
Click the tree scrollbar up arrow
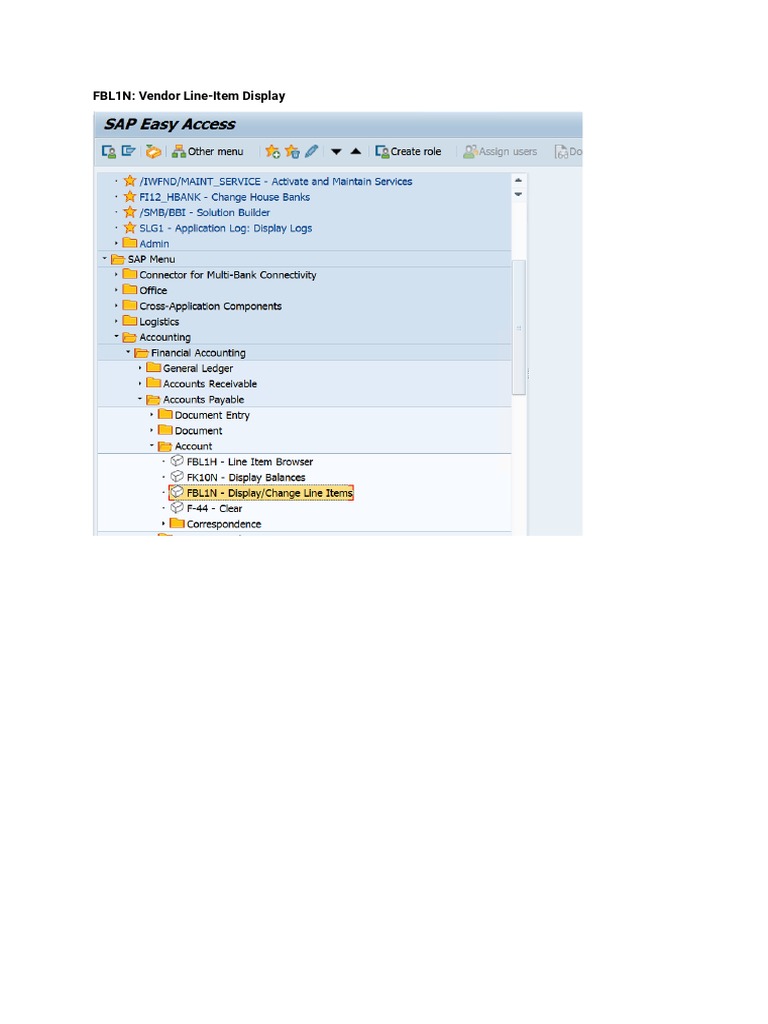[519, 180]
